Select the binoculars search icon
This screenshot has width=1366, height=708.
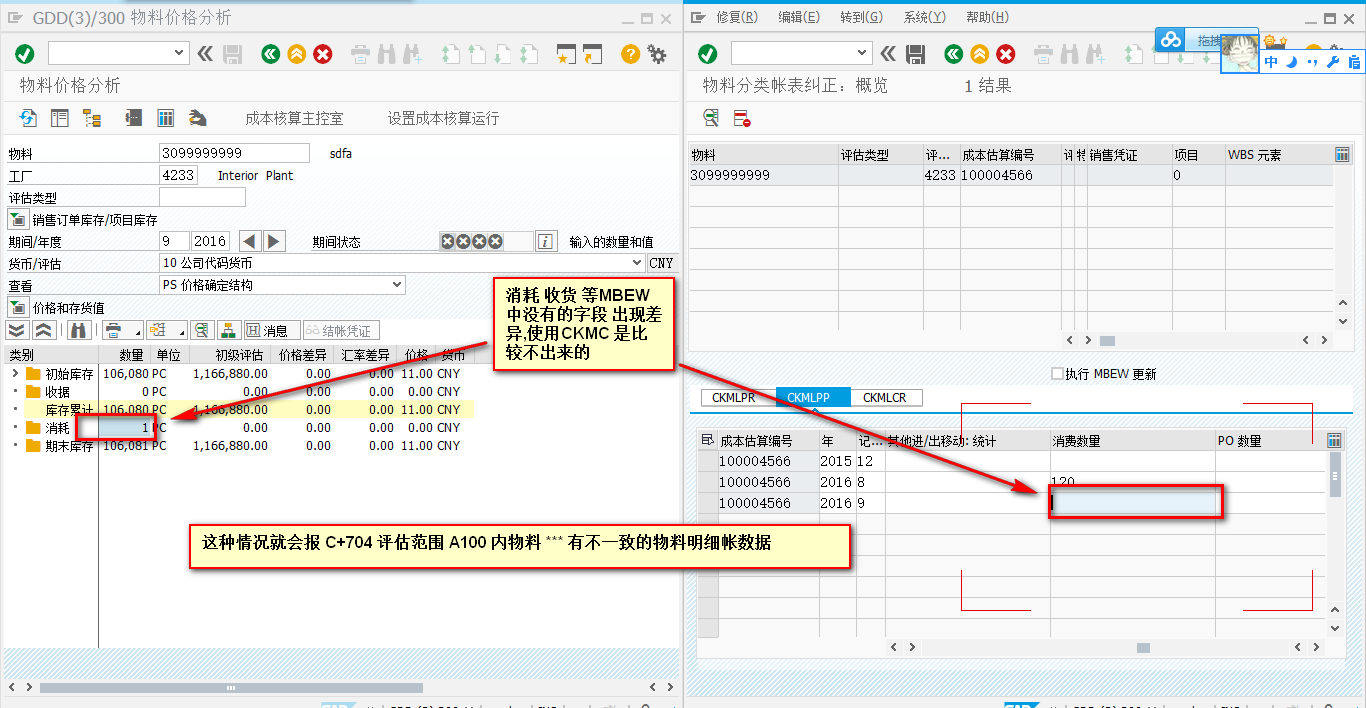80,329
